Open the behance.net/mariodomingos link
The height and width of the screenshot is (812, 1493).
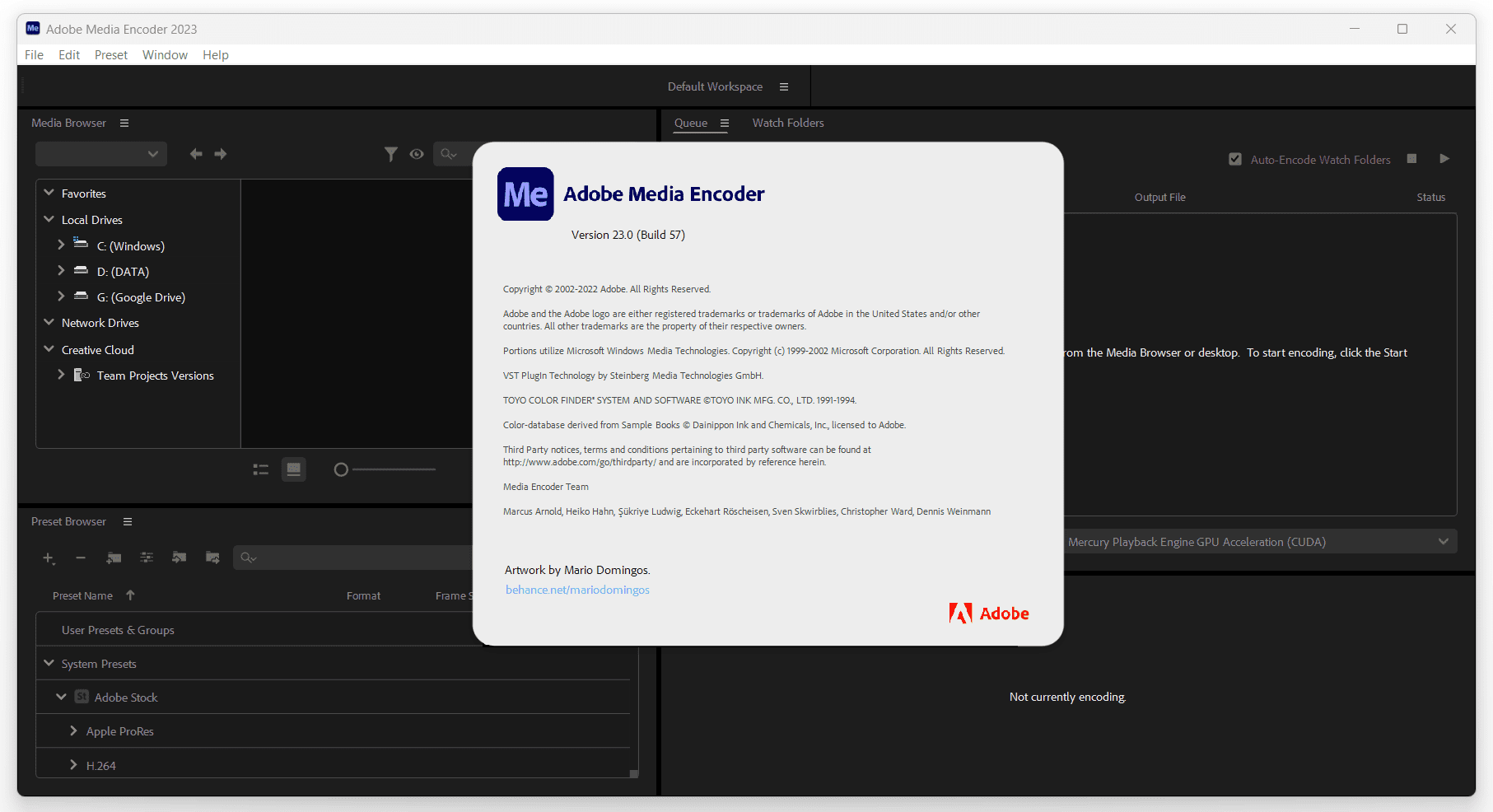tap(577, 590)
